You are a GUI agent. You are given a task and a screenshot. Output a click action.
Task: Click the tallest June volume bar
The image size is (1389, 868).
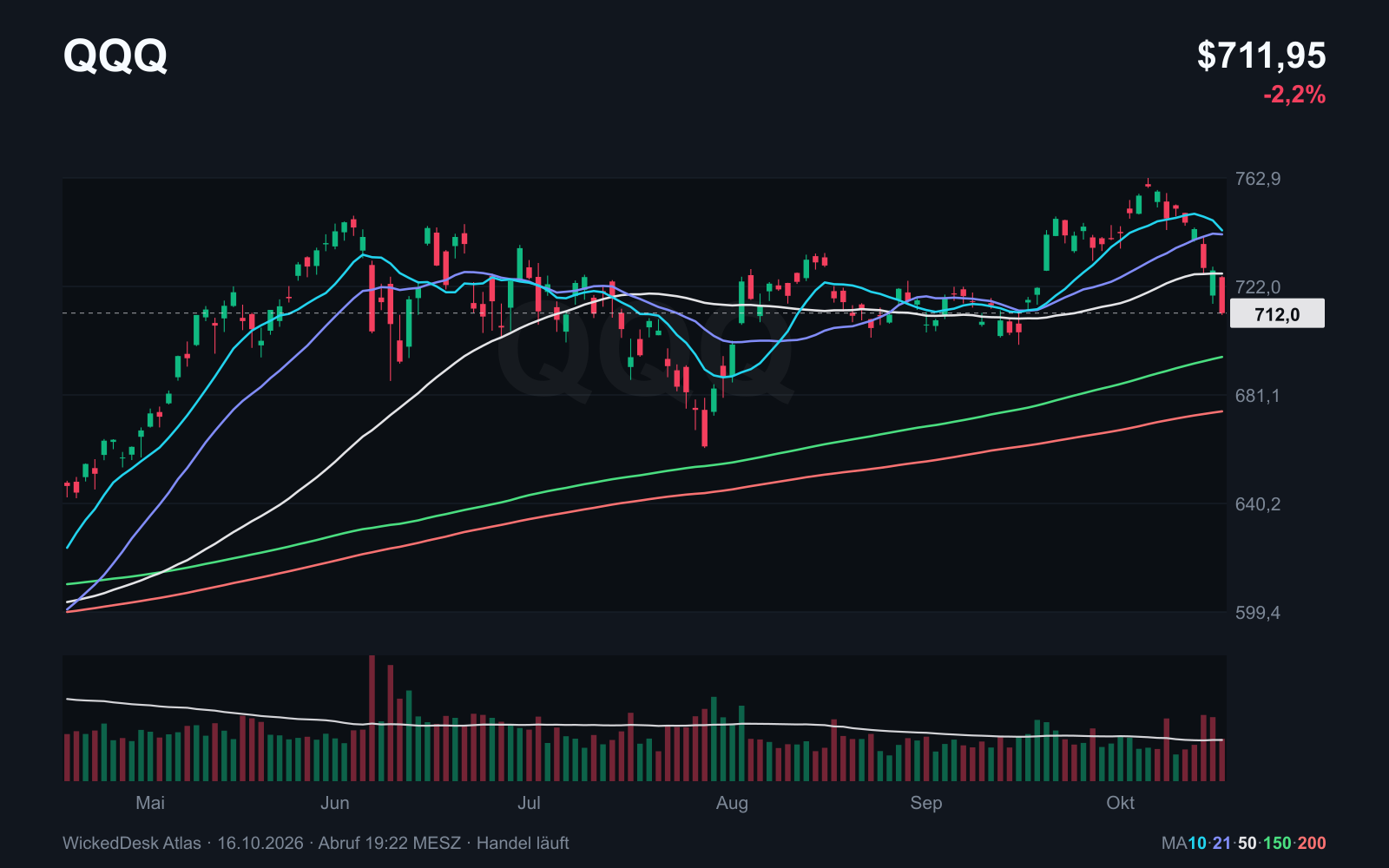372,719
